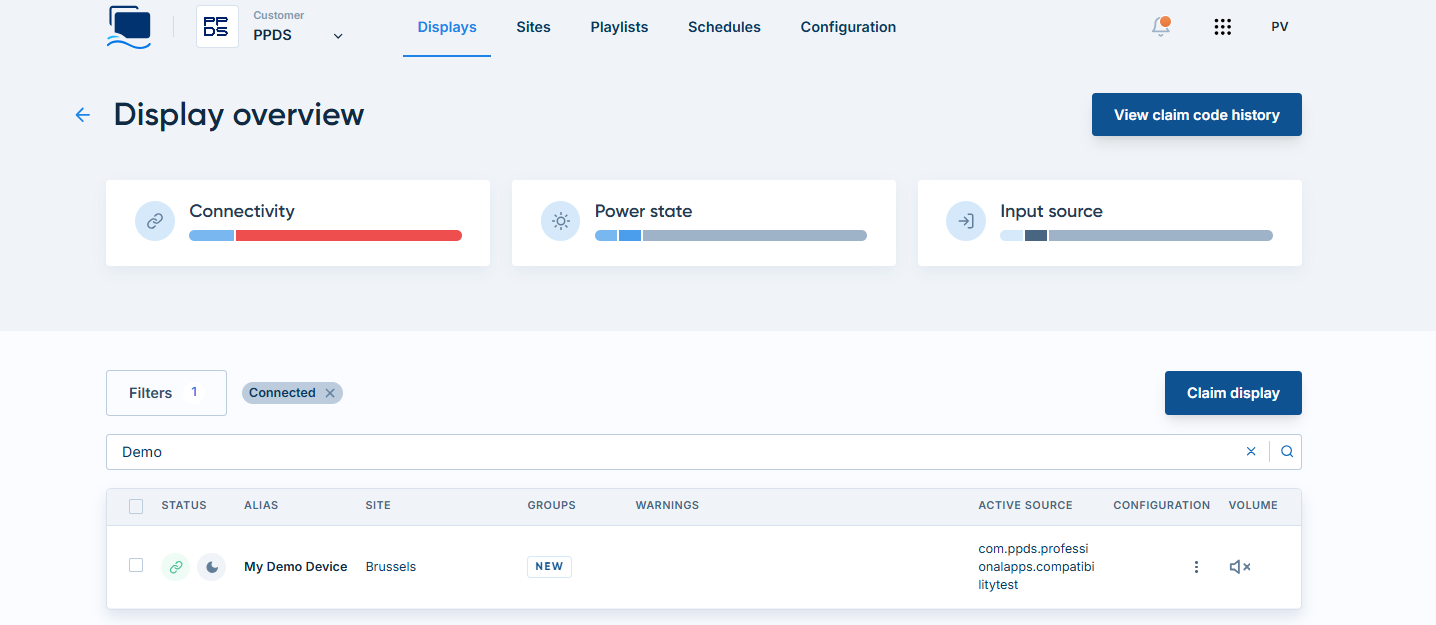Click View claim code history button
Viewport: 1436px width, 625px height.
[x=1196, y=115]
